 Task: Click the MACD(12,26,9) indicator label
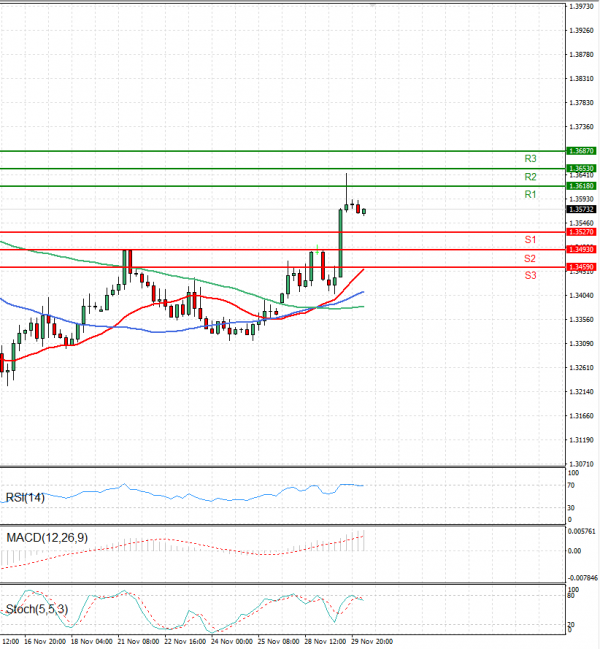tap(47, 538)
